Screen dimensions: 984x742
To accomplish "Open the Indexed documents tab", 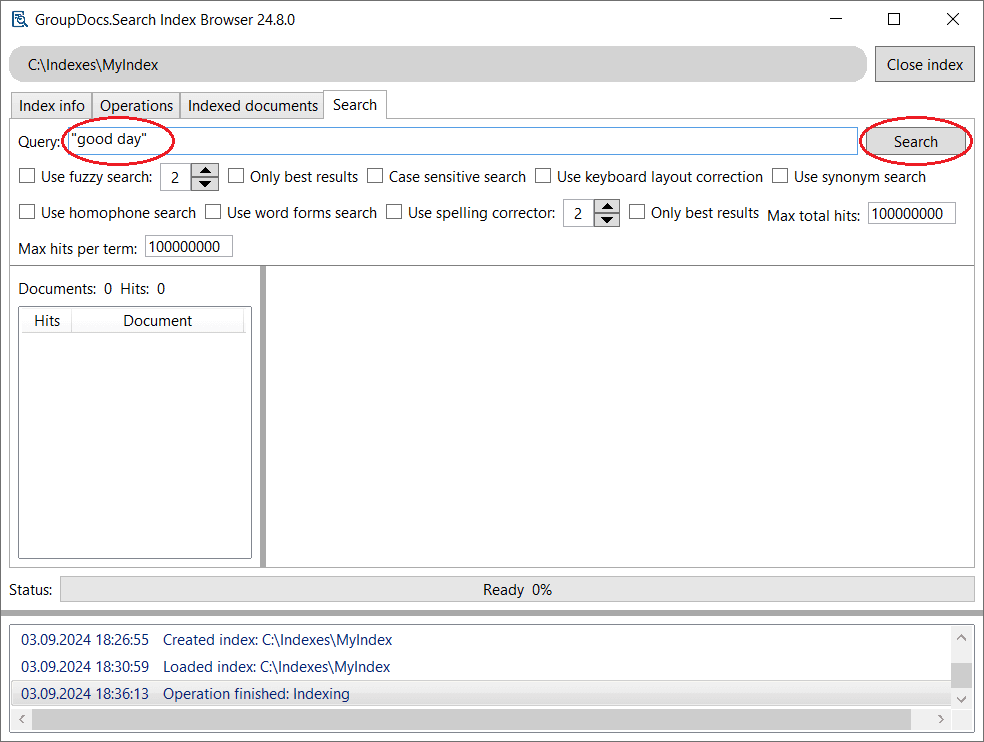I will point(252,105).
